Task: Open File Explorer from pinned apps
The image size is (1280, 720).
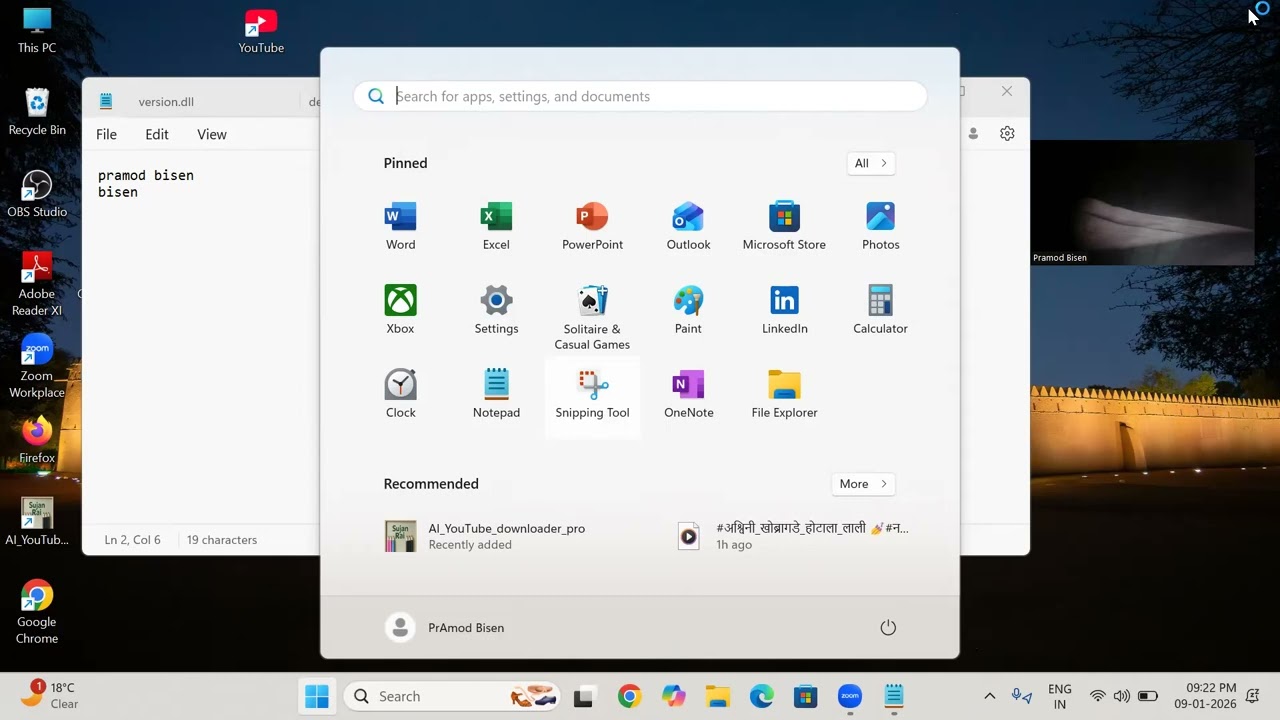Action: 784,395
